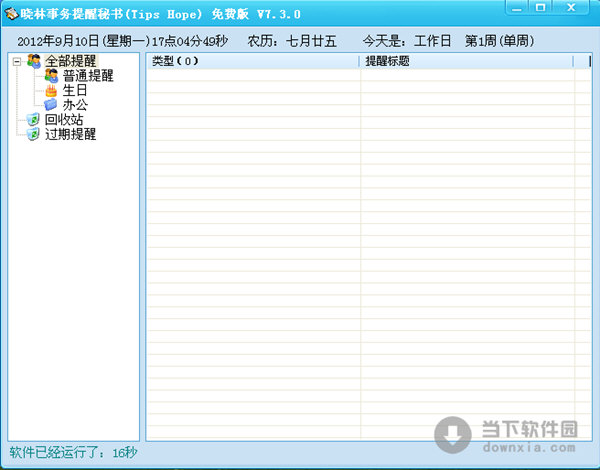600x470 pixels.
Task: Sort by the 类型(0) column header
Action: [253, 61]
